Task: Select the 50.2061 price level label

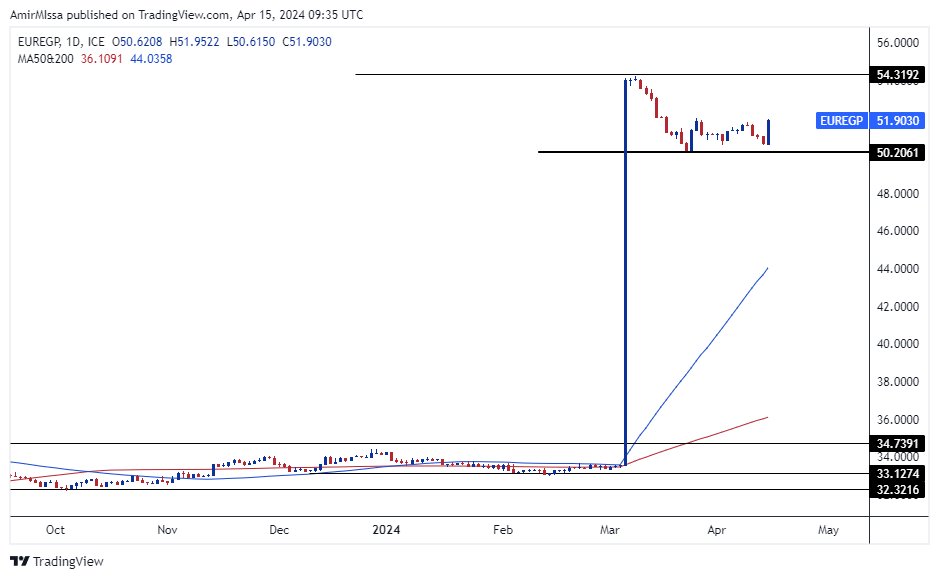Action: pyautogui.click(x=897, y=153)
